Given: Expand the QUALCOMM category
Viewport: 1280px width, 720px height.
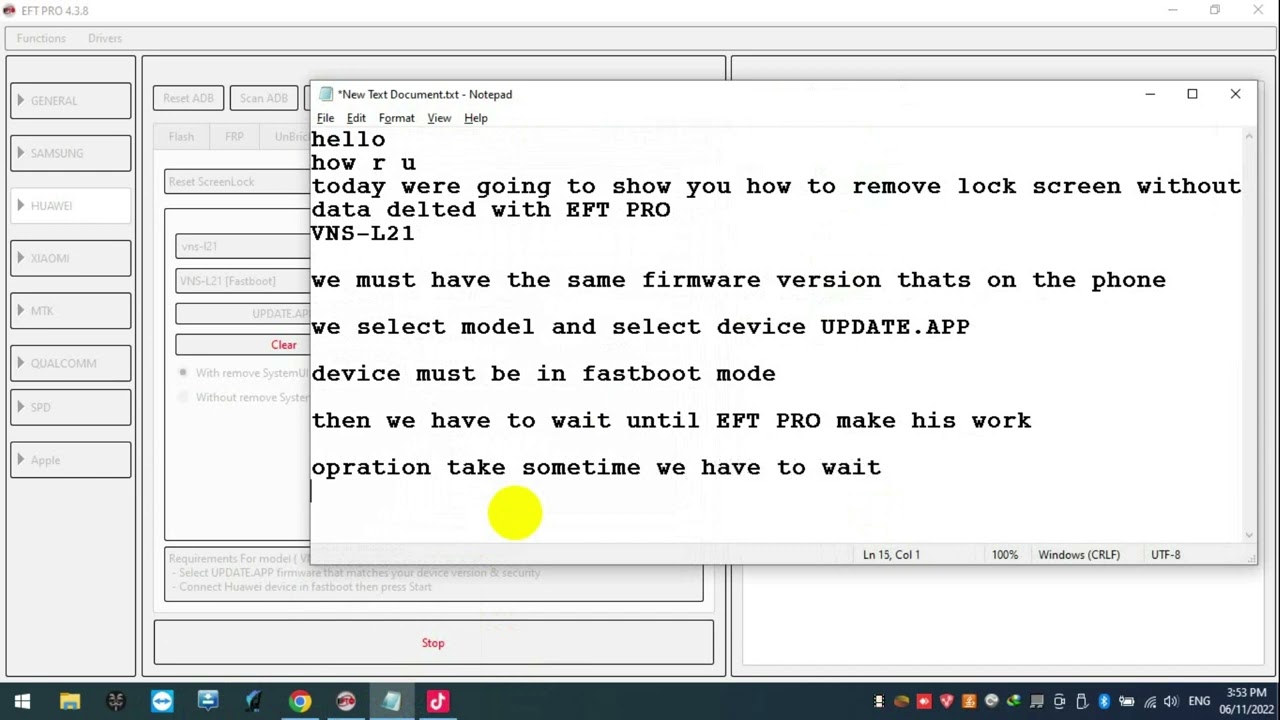Looking at the screenshot, I should pyautogui.click(x=70, y=363).
